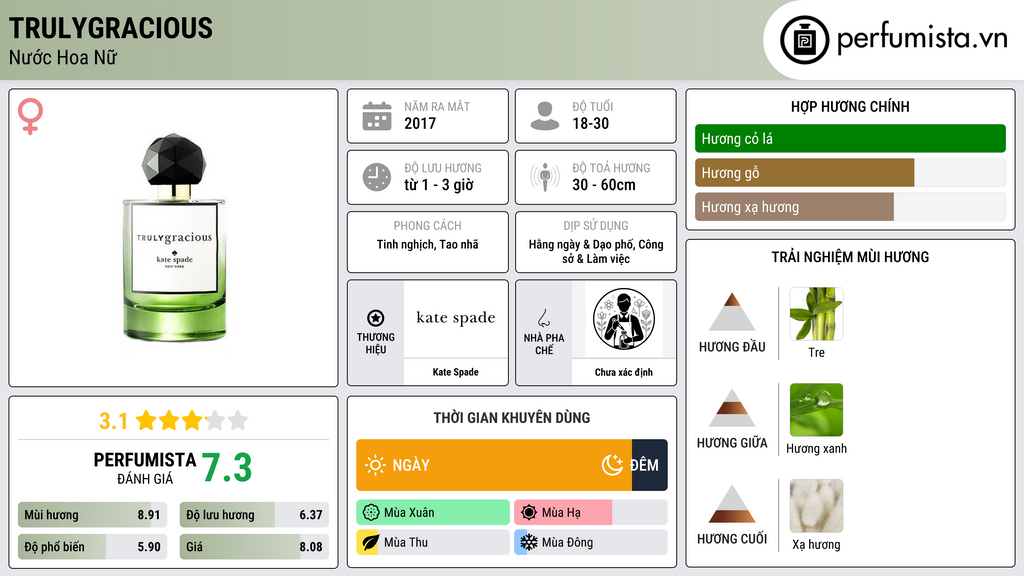The width and height of the screenshot is (1024, 576).
Task: Click the kate spade brand logo
Action: (x=456, y=318)
